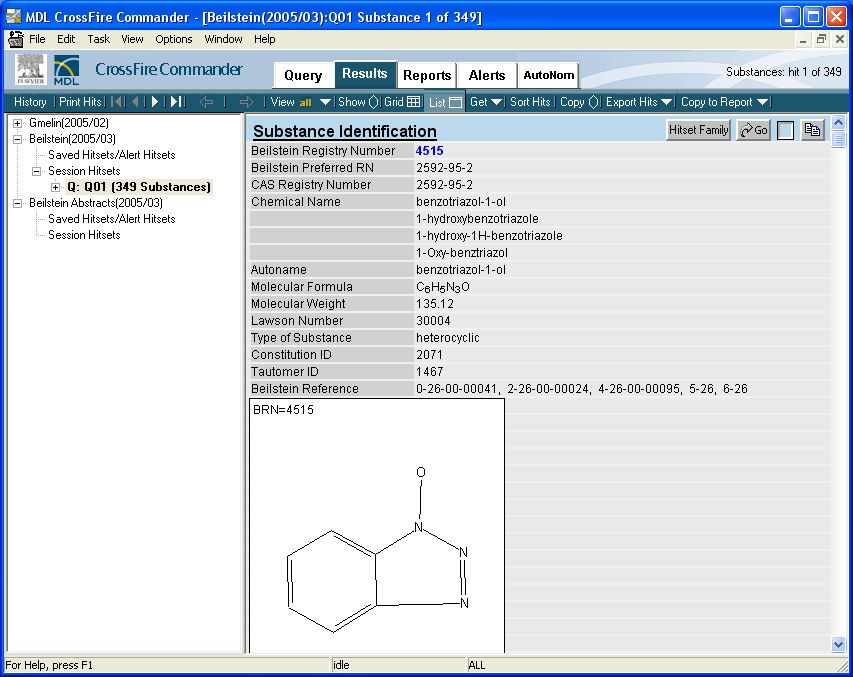Image resolution: width=853 pixels, height=677 pixels.
Task: Jump to the last hit
Action: [x=177, y=102]
